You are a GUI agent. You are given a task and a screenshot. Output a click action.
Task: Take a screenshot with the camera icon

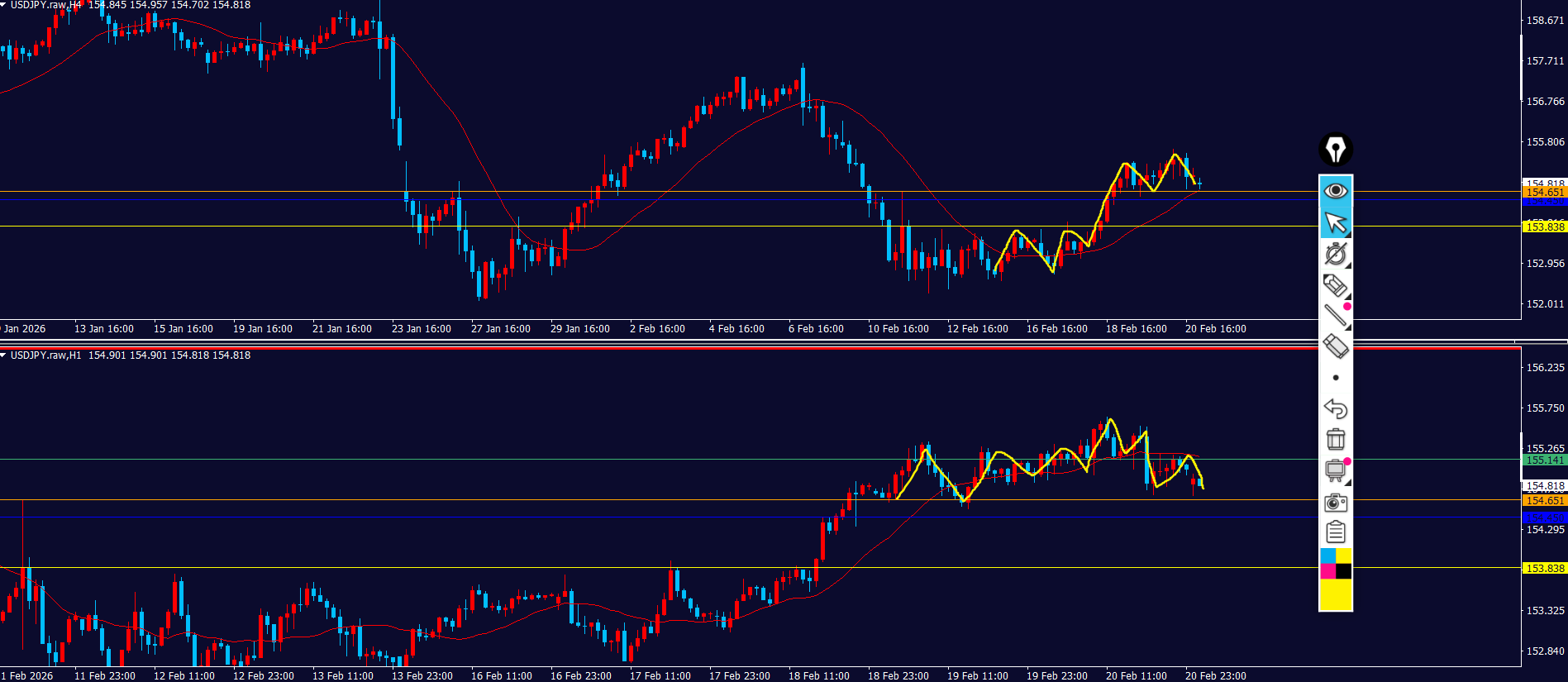[x=1335, y=502]
